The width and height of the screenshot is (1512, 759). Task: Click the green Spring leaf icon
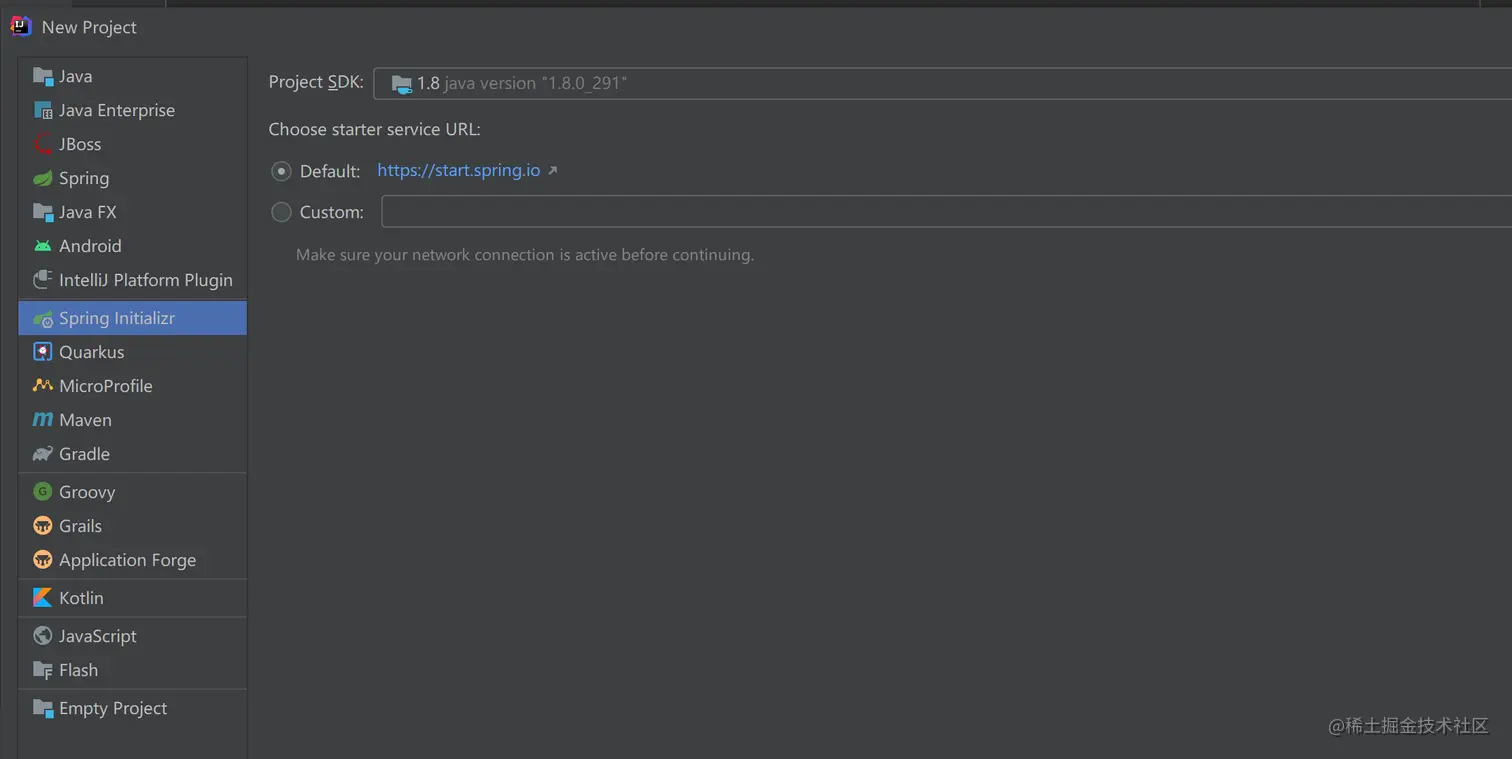(43, 178)
